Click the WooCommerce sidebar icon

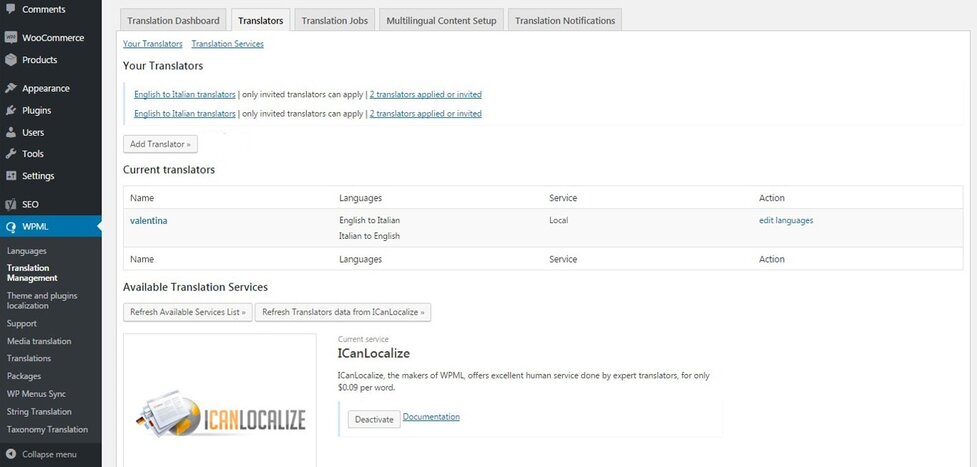11,38
